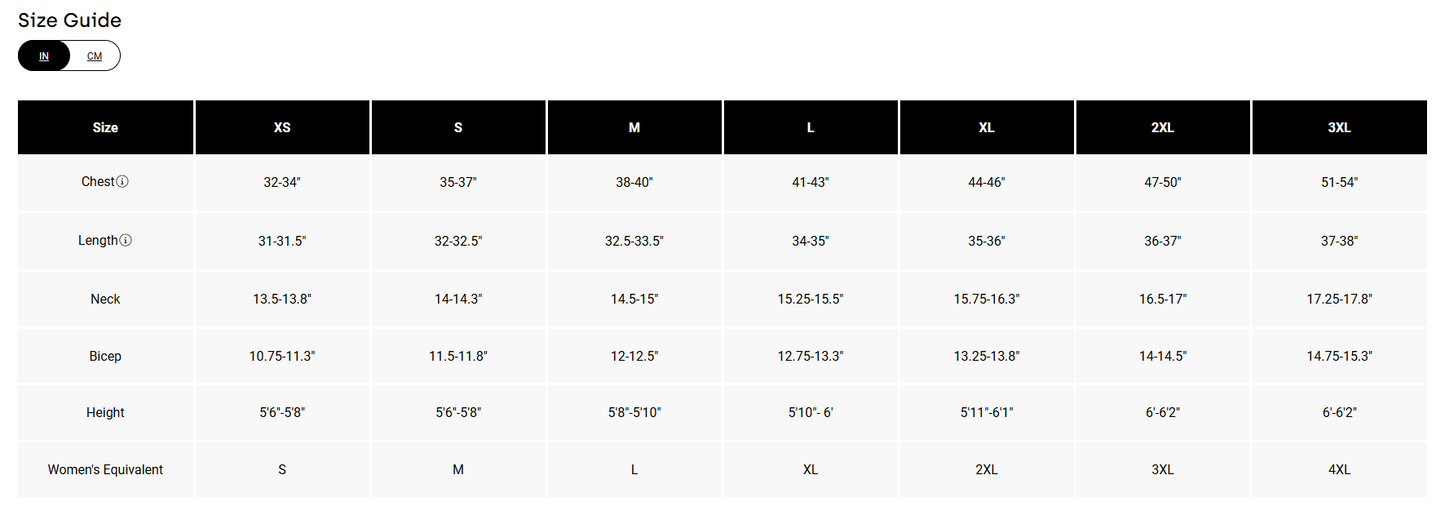Click the 3XL size column header

pyautogui.click(x=1339, y=128)
